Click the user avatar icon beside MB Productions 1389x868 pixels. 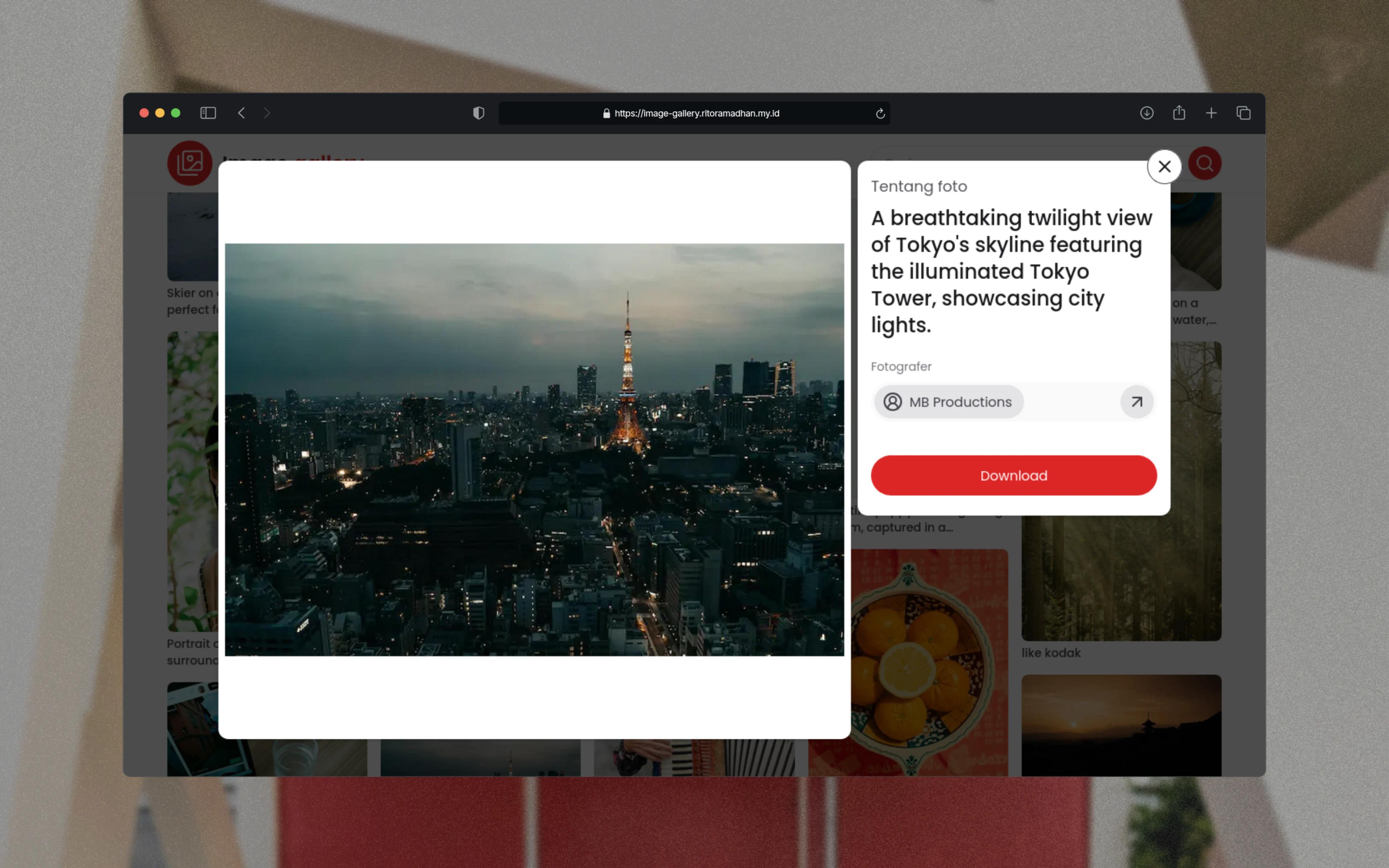pos(892,402)
